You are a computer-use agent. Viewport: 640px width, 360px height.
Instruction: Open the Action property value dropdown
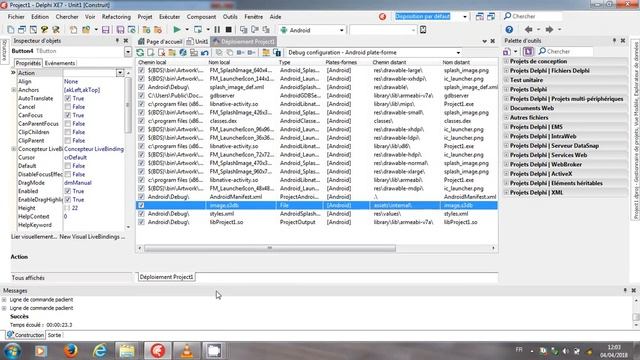click(120, 73)
